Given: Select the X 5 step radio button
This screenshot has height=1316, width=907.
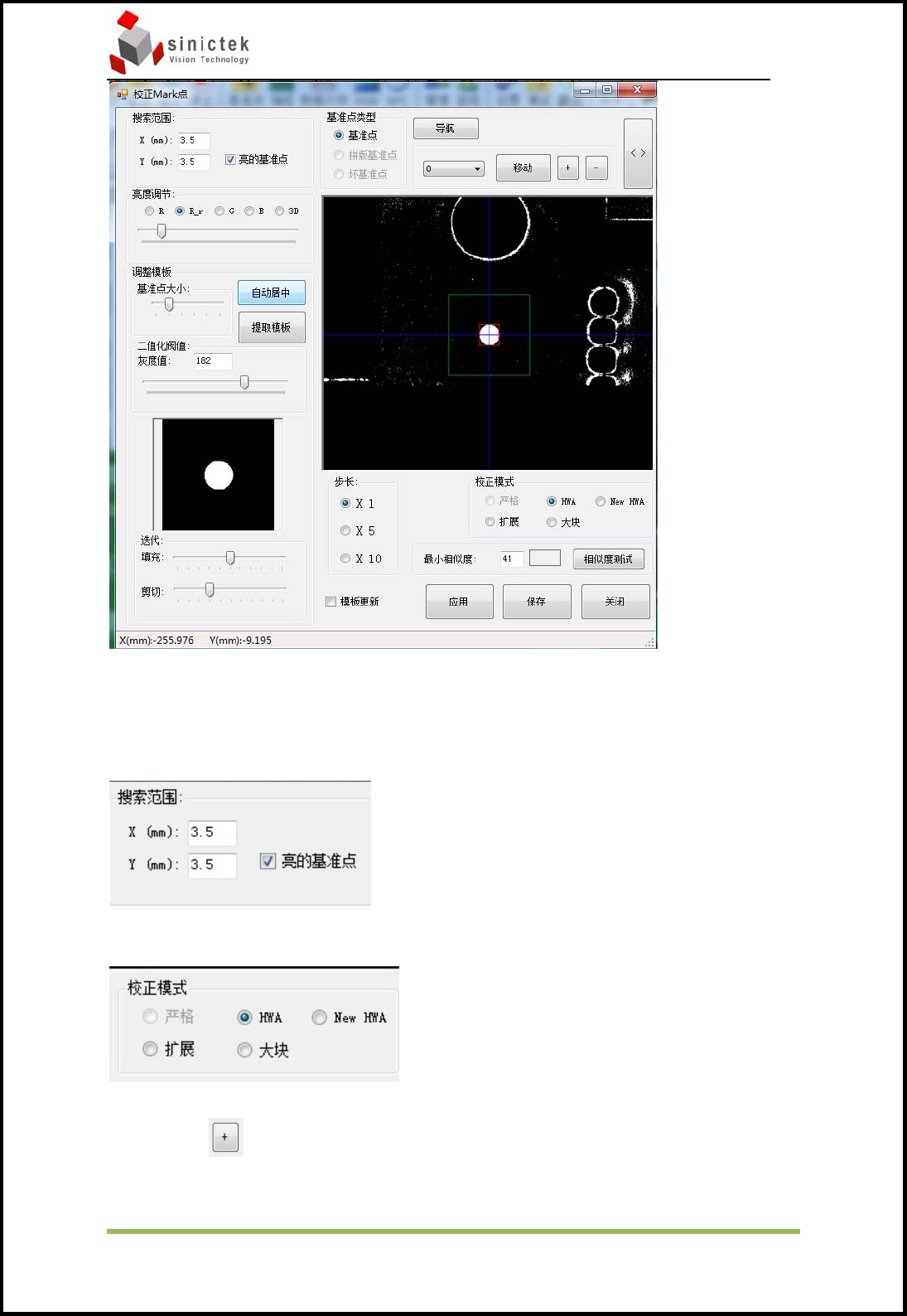Looking at the screenshot, I should 345,530.
